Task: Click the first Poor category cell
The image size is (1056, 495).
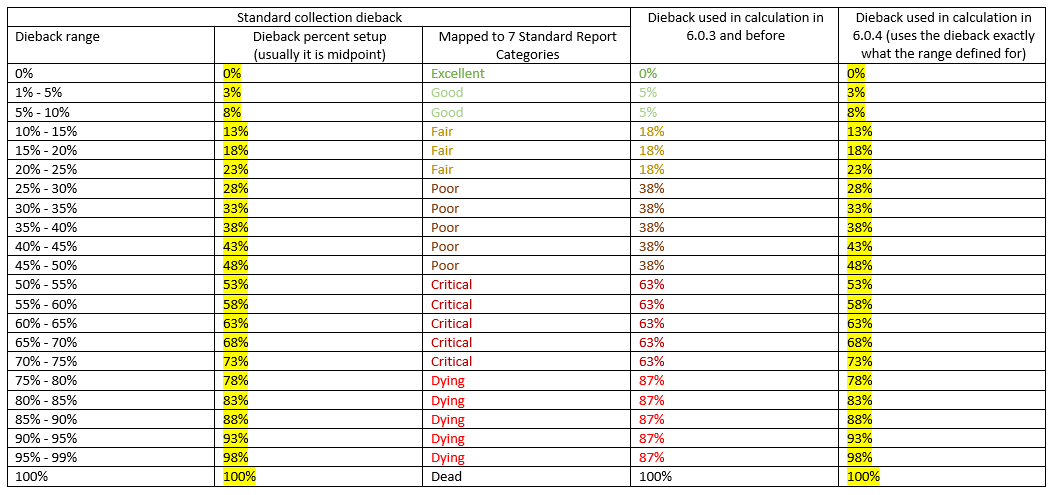Action: [x=527, y=189]
